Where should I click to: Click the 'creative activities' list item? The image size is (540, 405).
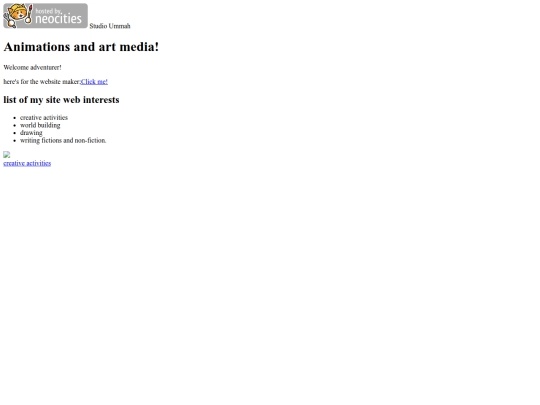click(x=44, y=117)
